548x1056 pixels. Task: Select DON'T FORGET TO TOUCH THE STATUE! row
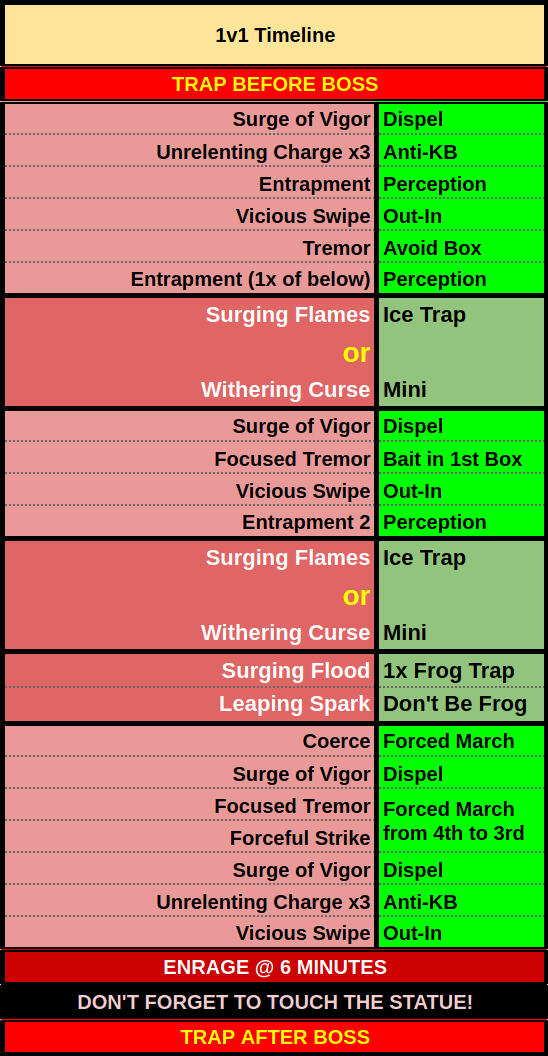[275, 1001]
